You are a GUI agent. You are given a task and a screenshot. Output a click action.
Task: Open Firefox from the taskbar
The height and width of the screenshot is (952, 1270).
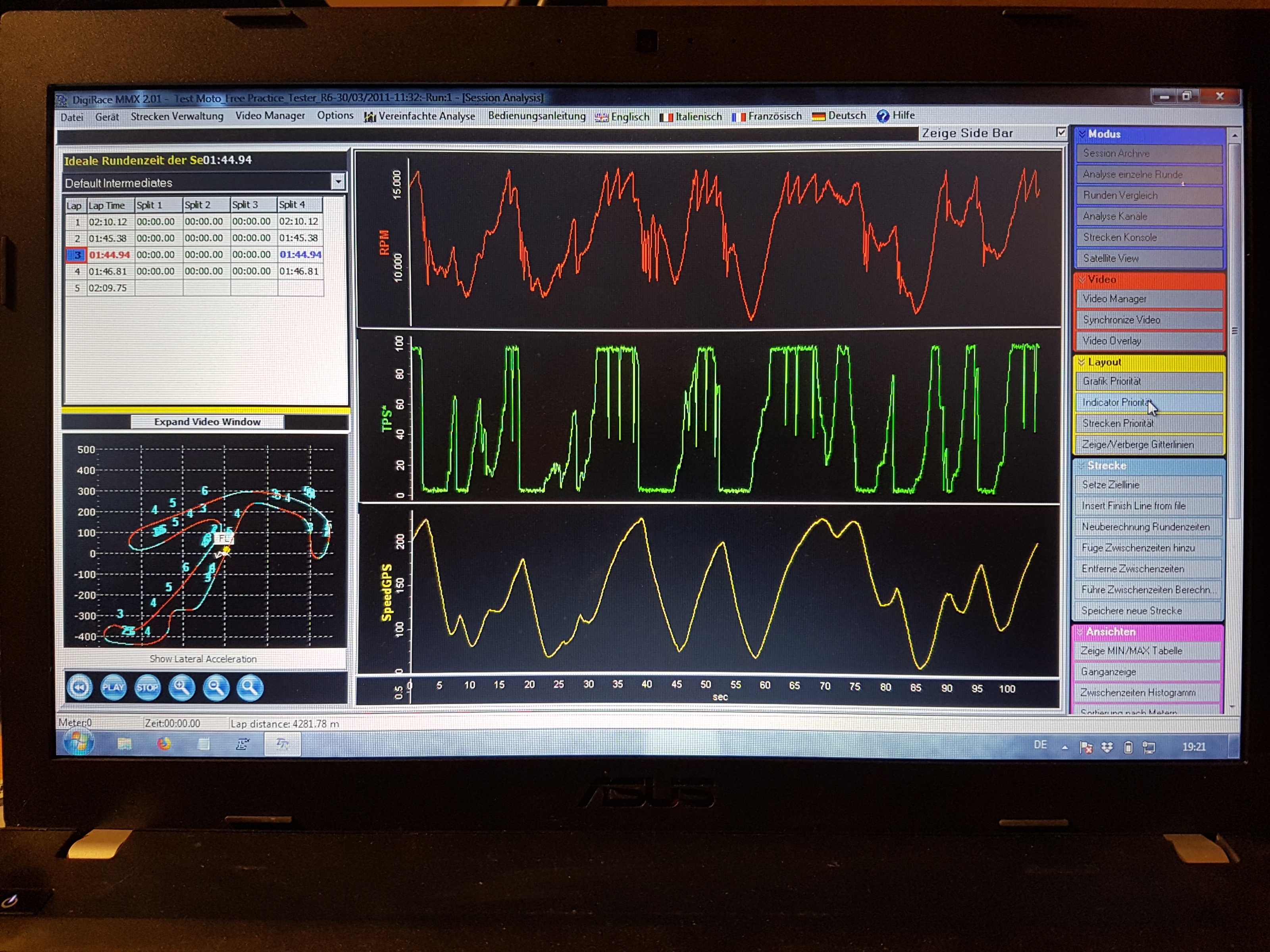(164, 744)
